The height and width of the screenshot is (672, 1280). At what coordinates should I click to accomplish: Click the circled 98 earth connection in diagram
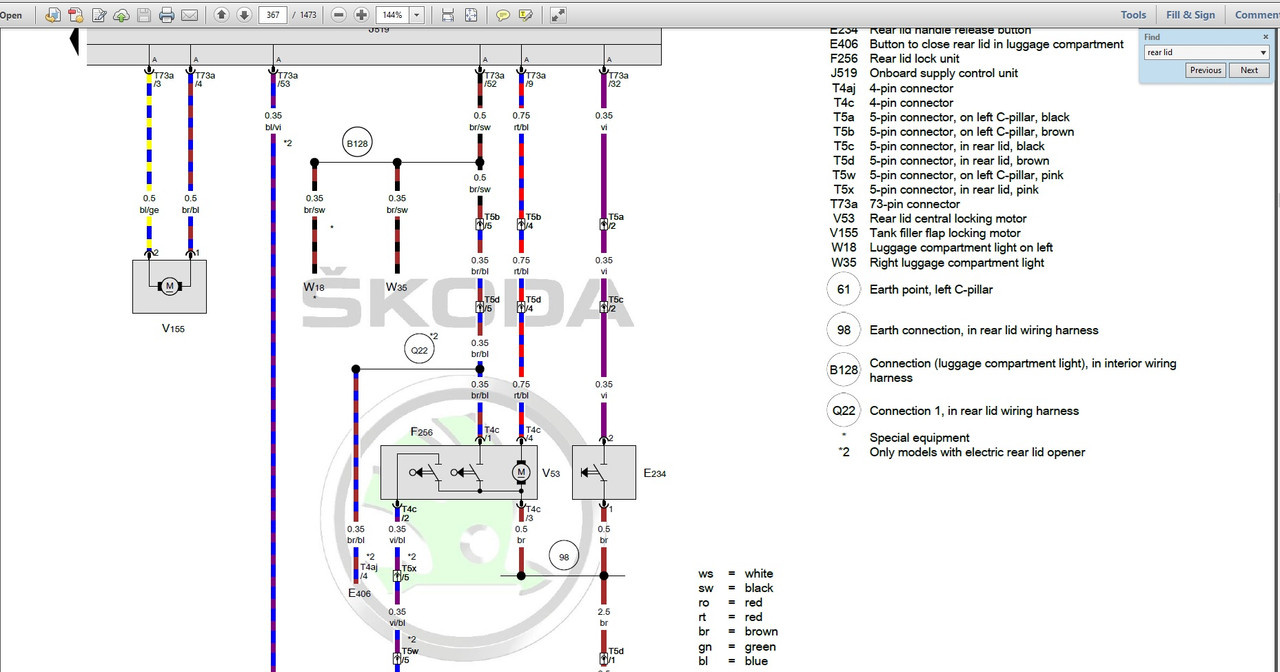pos(564,557)
